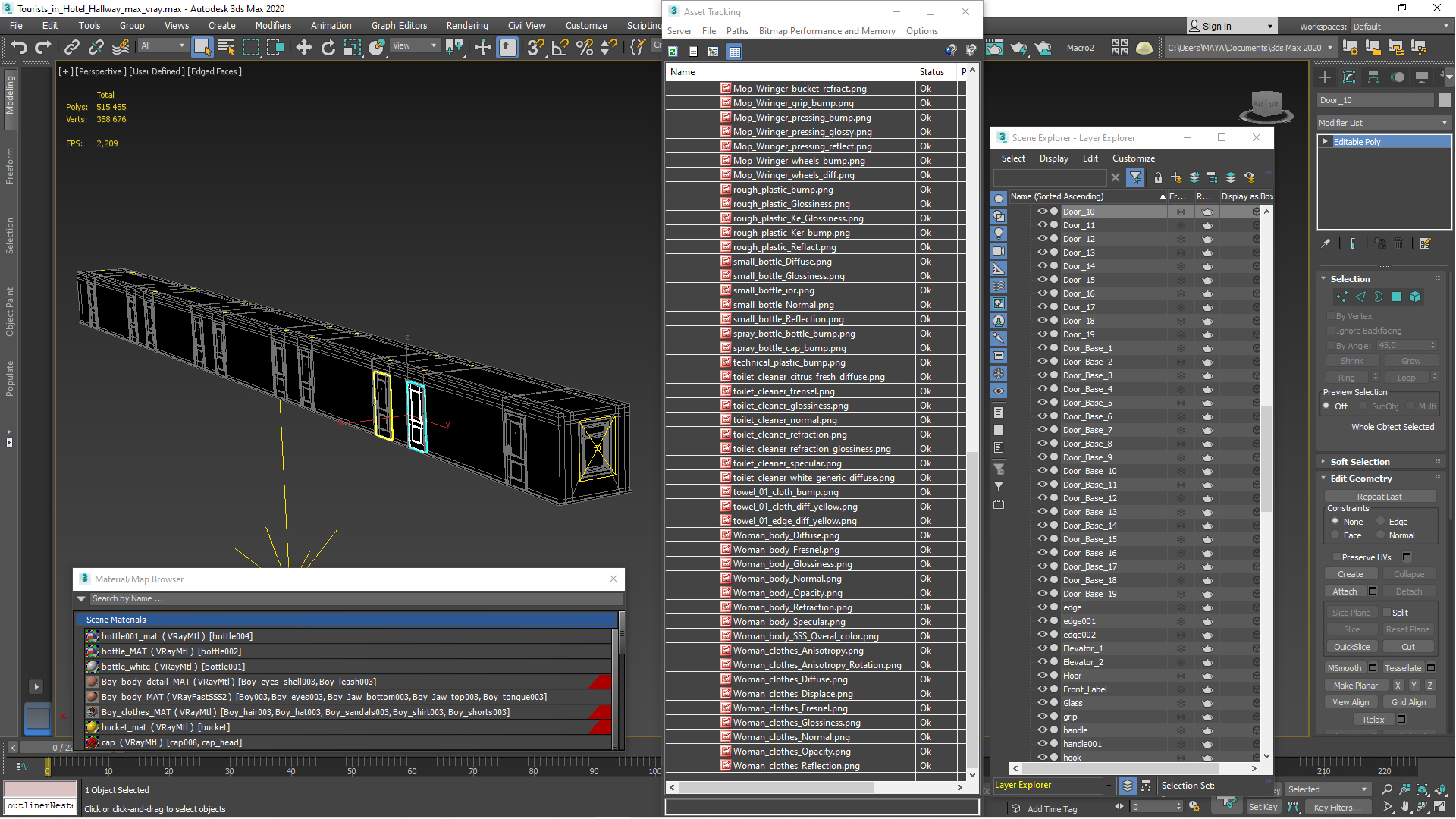Viewport: 1456px width, 819px height.
Task: Open the View reference coordinate dropdown
Action: click(414, 45)
